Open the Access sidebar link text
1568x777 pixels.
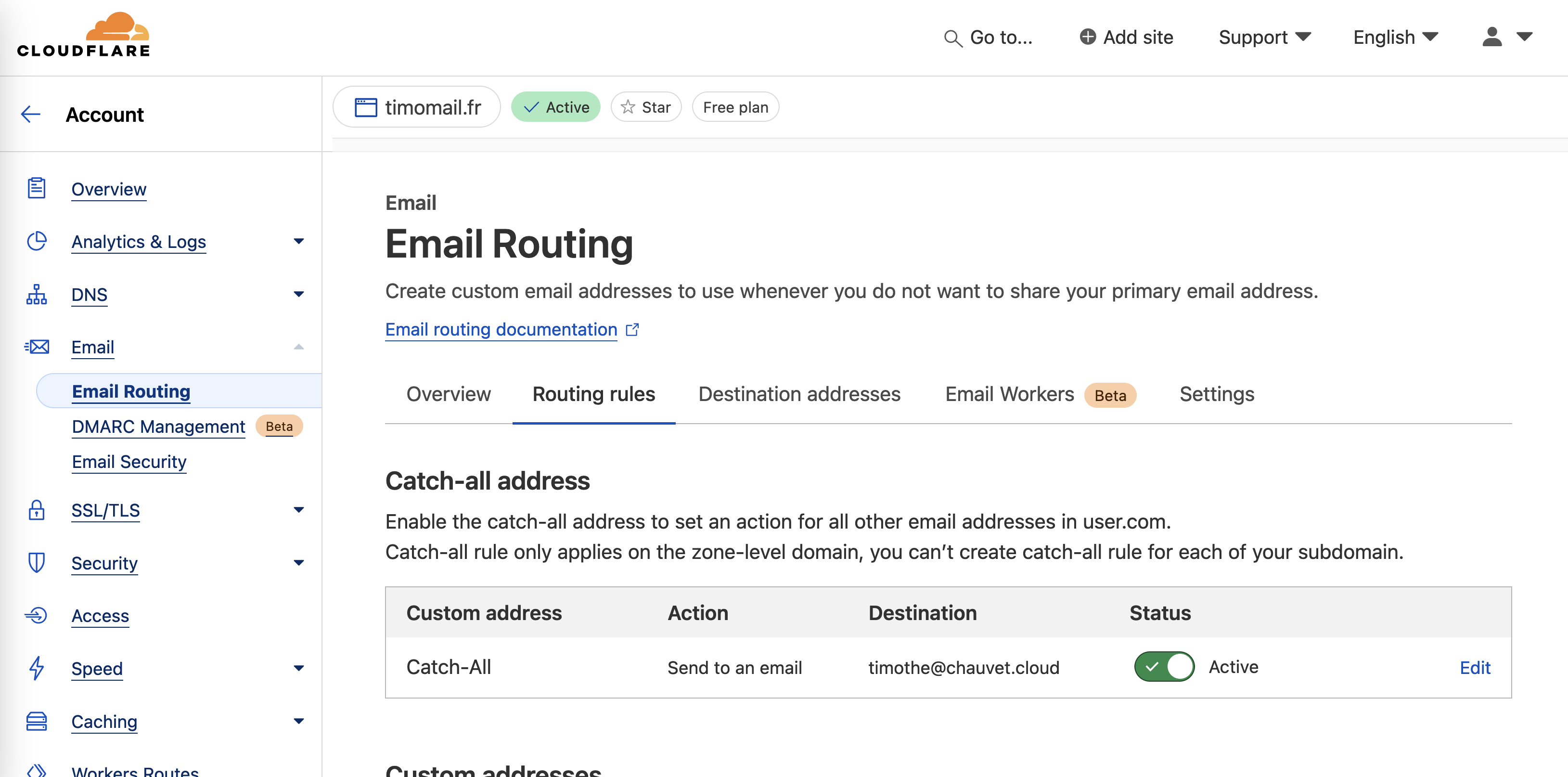pyautogui.click(x=101, y=616)
